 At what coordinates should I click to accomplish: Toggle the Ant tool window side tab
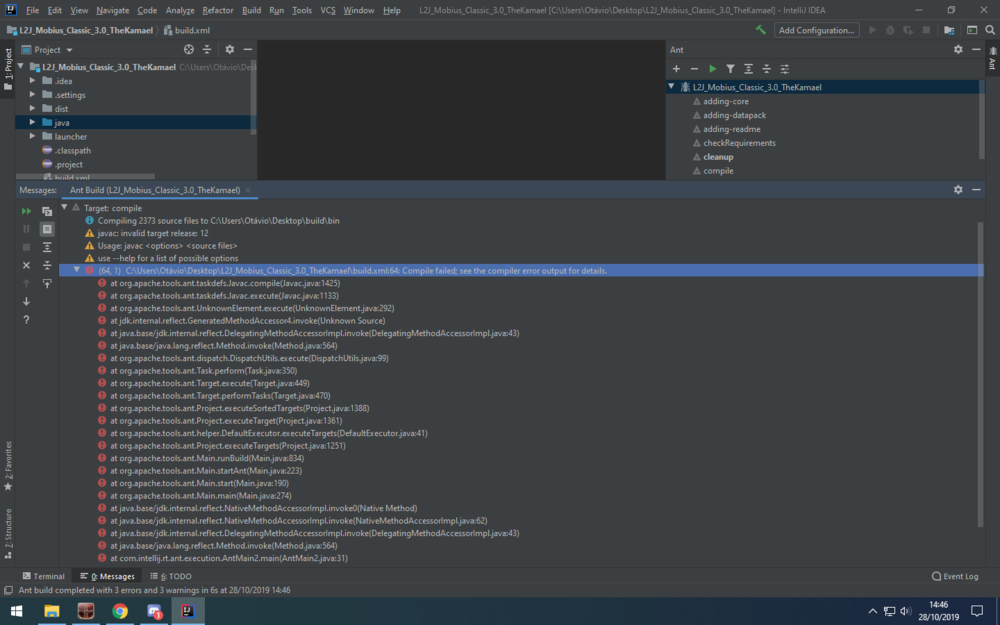tap(992, 60)
